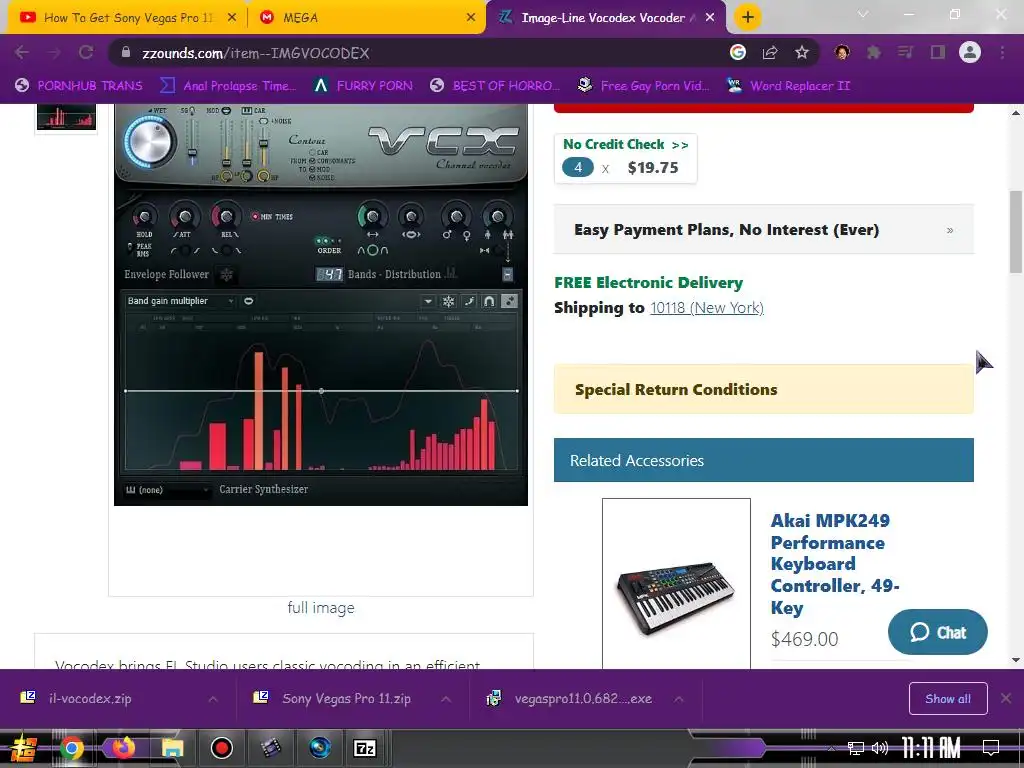Viewport: 1024px width, 768px height.
Task: Open the full image link
Action: [321, 607]
